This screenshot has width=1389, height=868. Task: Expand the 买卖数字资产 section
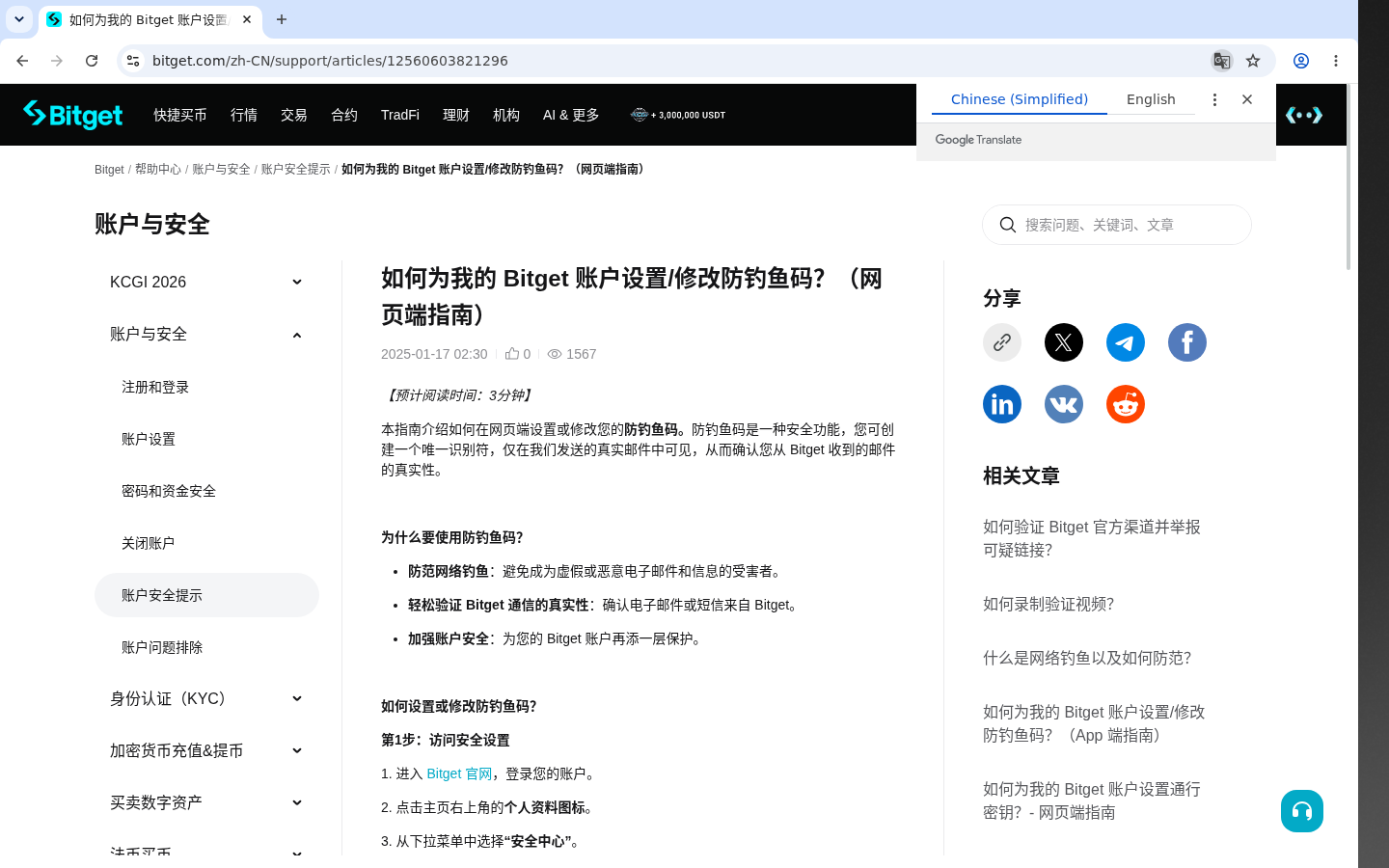206,802
